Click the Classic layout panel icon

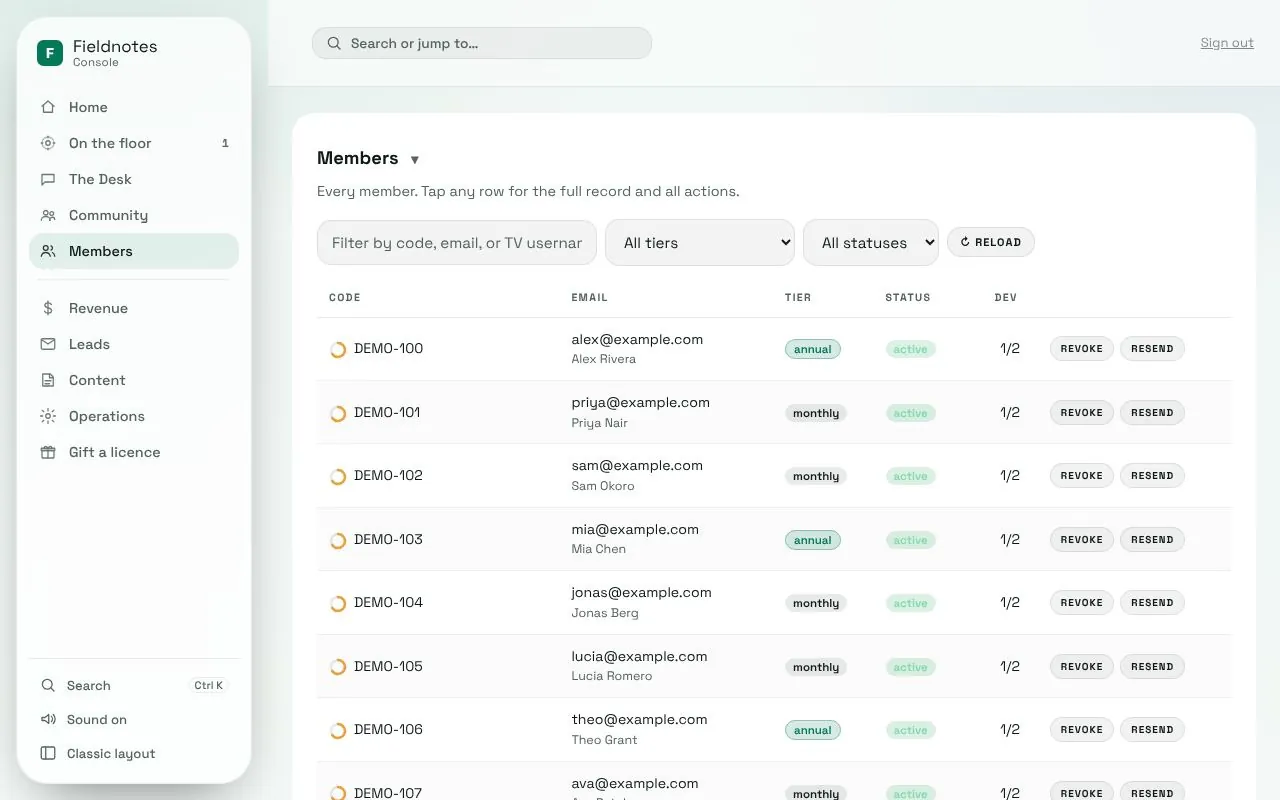[48, 754]
